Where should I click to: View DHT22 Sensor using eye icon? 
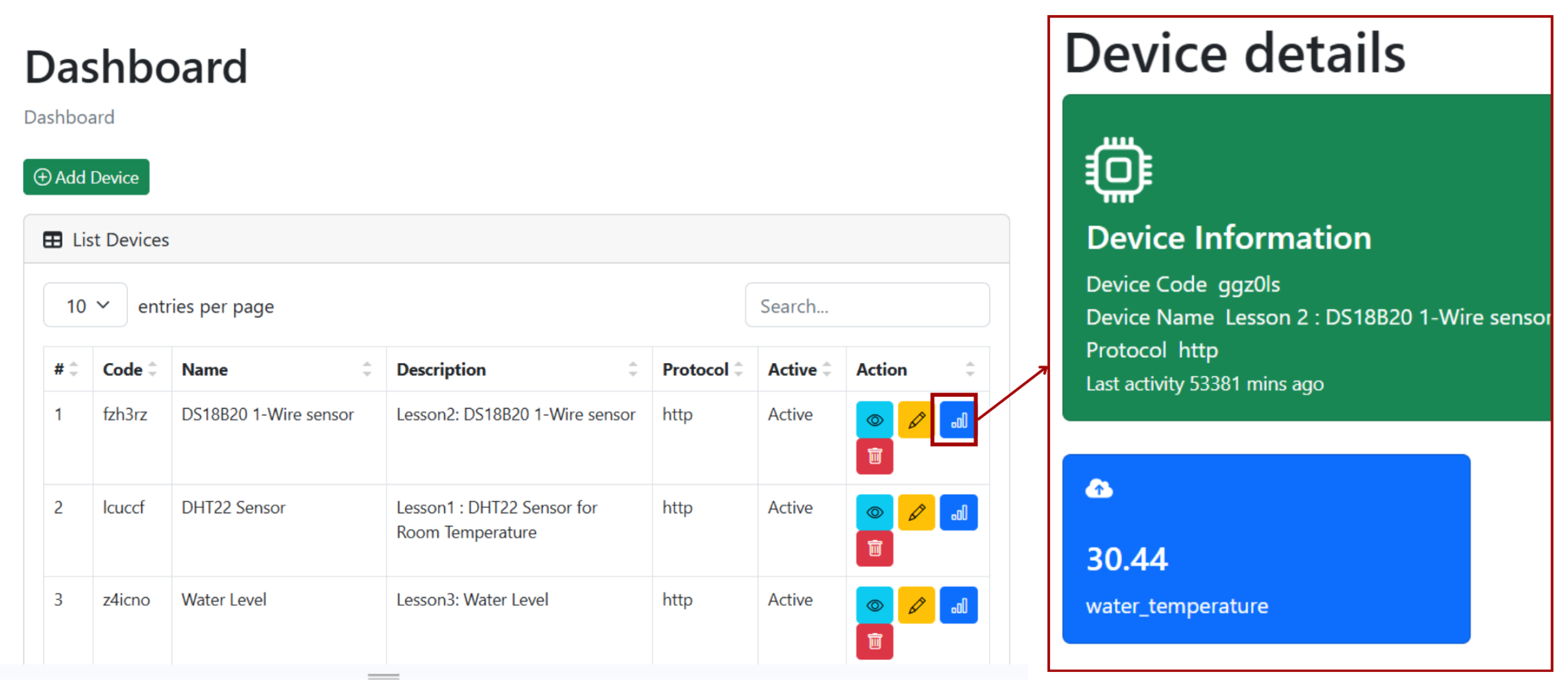[x=874, y=512]
